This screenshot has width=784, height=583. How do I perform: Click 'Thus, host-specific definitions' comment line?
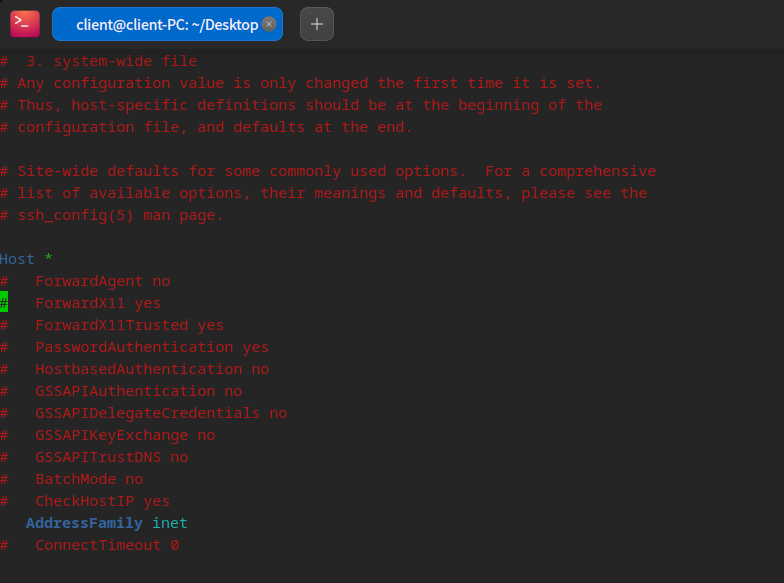point(301,105)
